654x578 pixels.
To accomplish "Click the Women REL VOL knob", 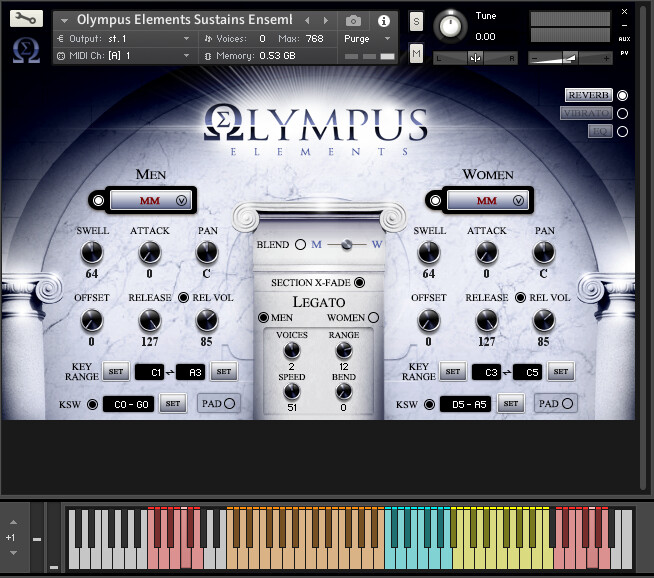I will pyautogui.click(x=544, y=320).
